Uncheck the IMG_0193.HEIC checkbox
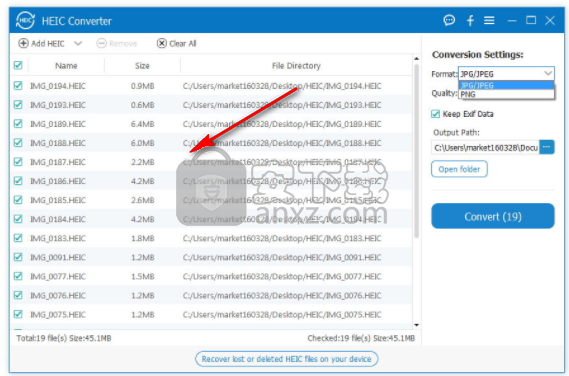 click(18, 105)
